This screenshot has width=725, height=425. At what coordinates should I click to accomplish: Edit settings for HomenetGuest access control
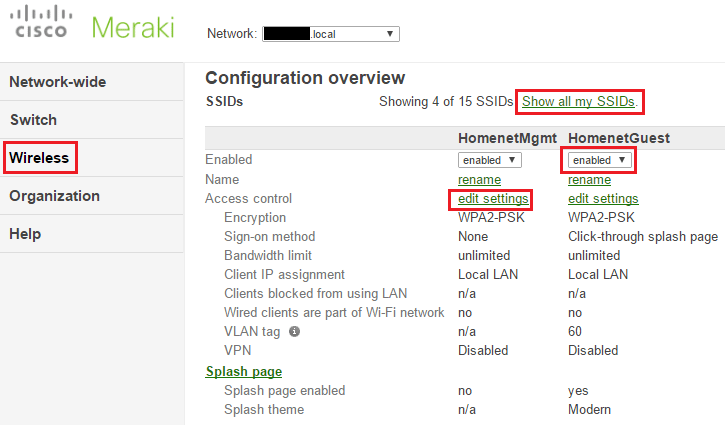[x=603, y=199]
